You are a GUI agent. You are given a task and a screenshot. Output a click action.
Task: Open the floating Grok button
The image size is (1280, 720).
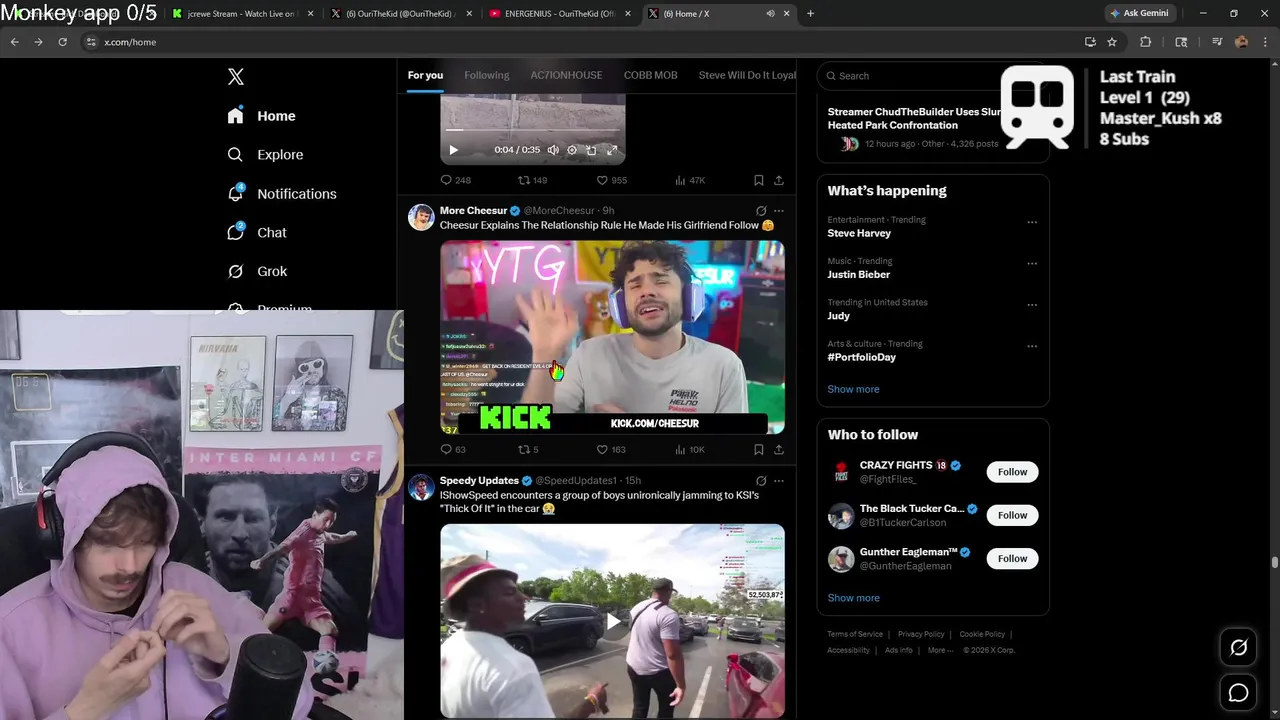click(x=1238, y=648)
